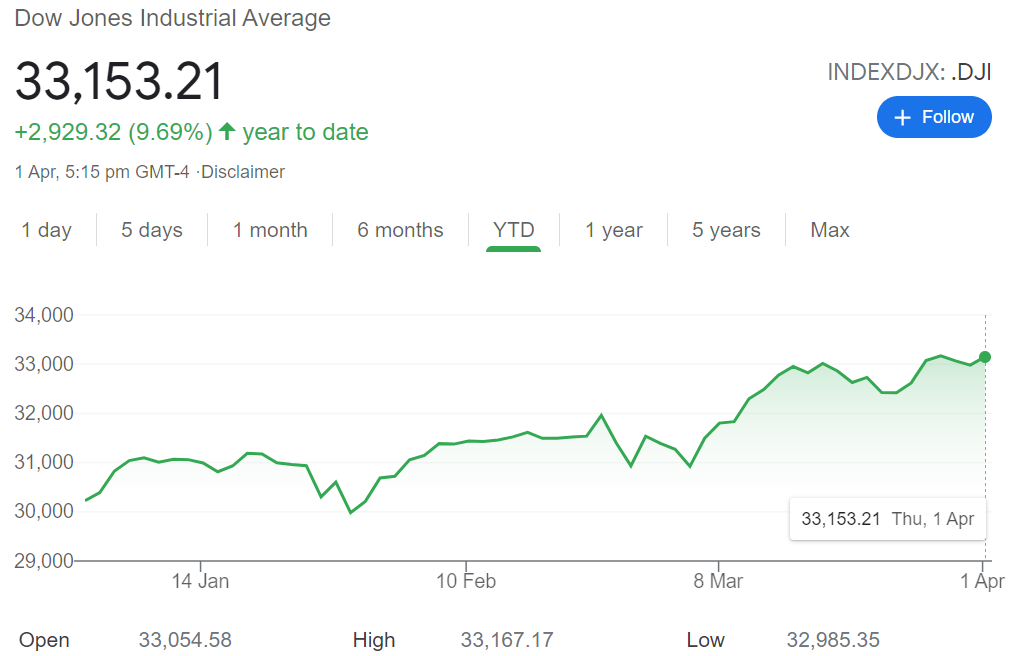Screen dimensions: 1031x656
Task: Switch to the 1 day tab
Action: coord(47,230)
